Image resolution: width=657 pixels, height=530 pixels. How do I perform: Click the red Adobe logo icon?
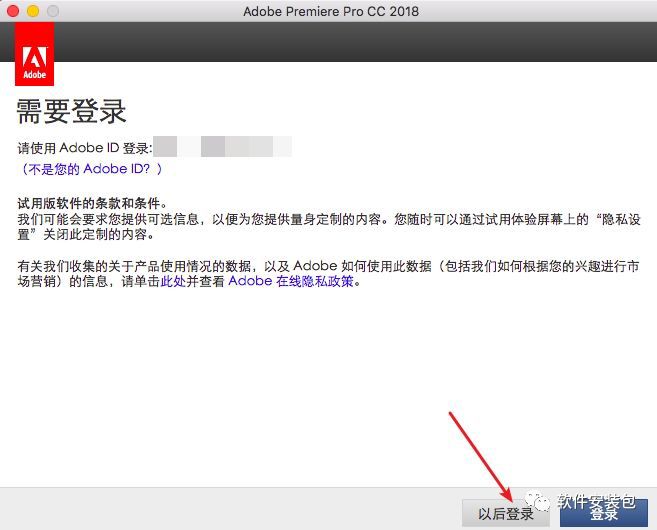(x=34, y=54)
